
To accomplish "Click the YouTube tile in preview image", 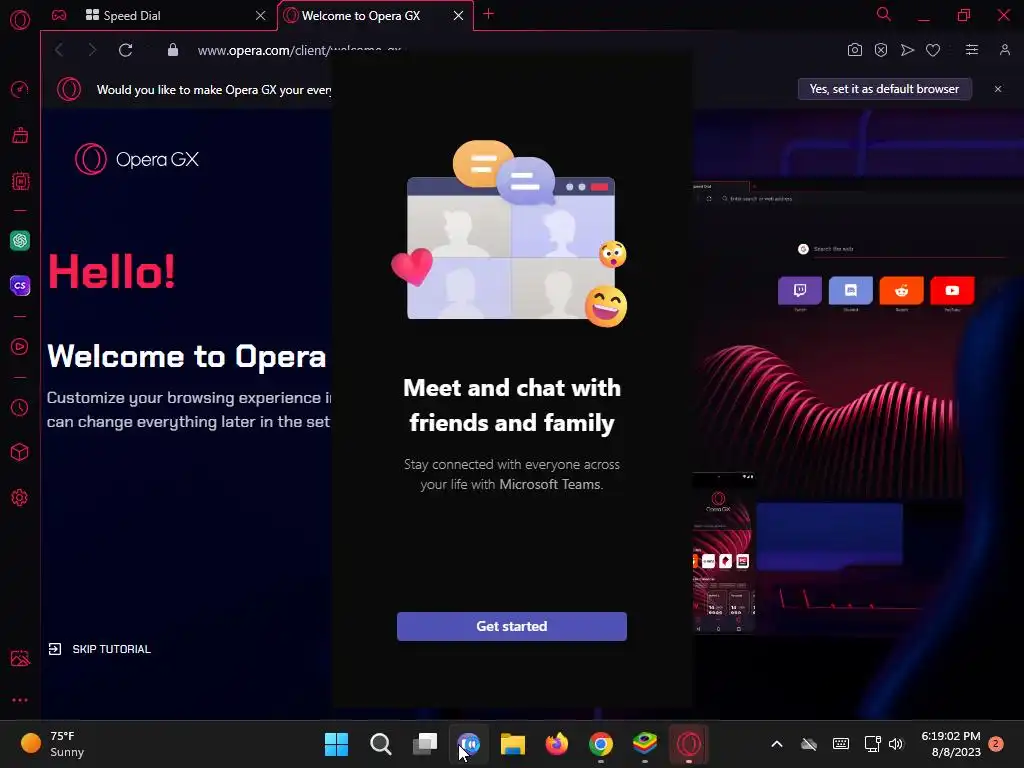I will [x=952, y=291].
